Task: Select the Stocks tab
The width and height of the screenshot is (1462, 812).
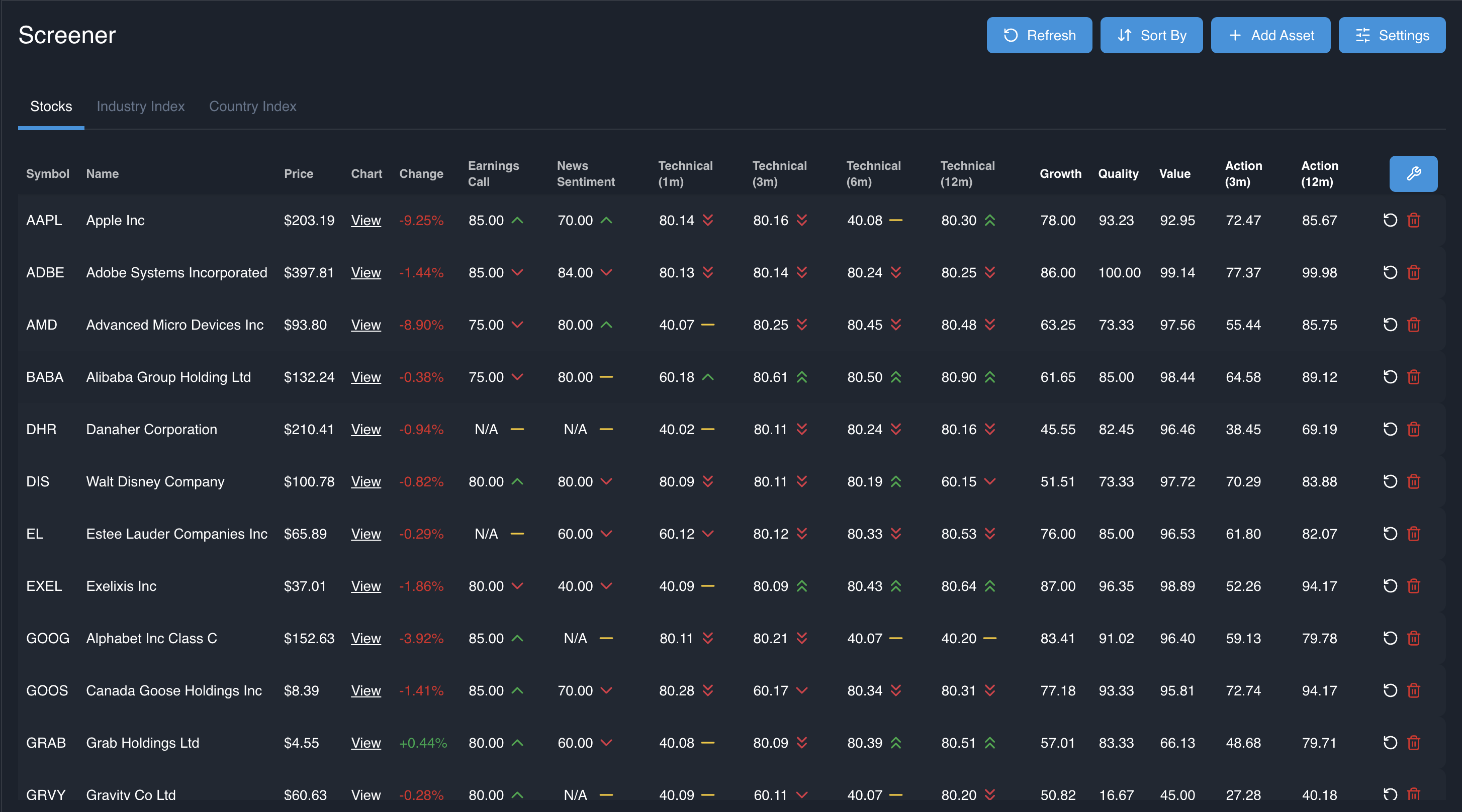Action: (50, 107)
